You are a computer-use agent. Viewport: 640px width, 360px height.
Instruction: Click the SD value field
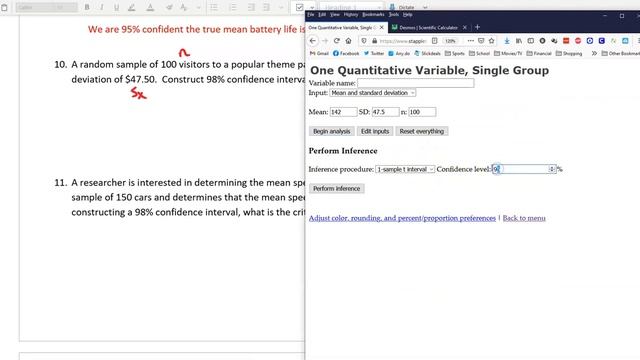click(x=385, y=112)
